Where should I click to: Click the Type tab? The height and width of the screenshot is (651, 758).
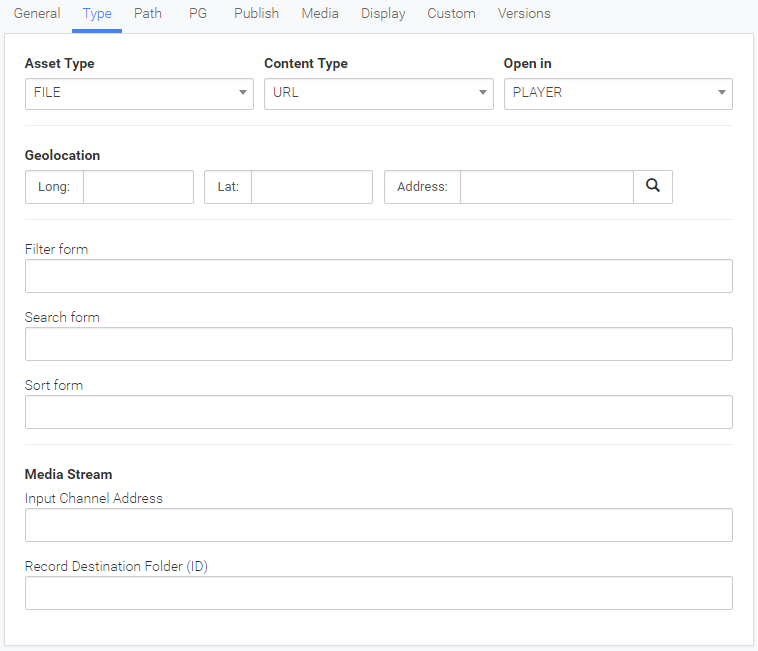[97, 14]
